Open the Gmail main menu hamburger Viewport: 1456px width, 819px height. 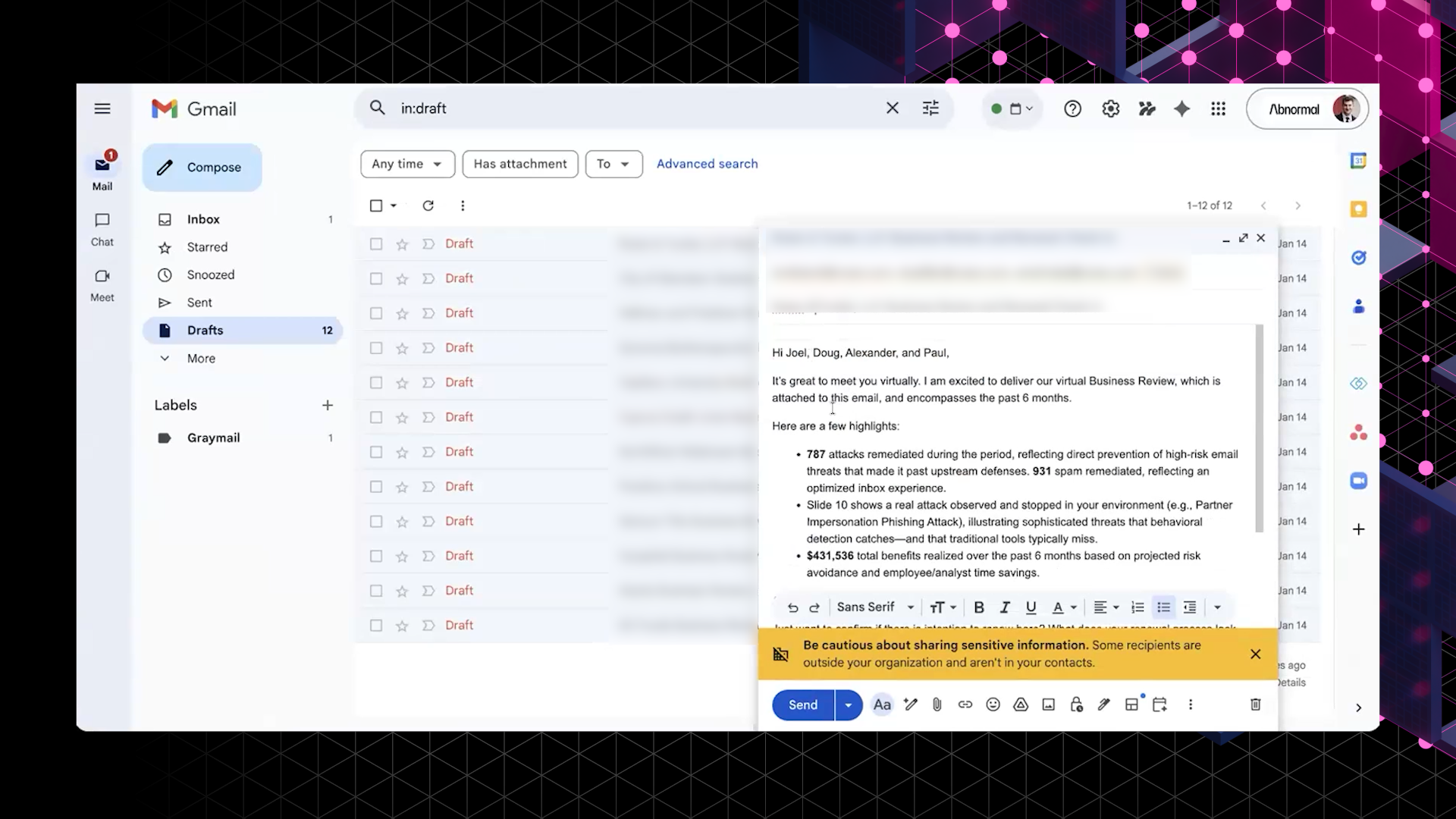[102, 108]
